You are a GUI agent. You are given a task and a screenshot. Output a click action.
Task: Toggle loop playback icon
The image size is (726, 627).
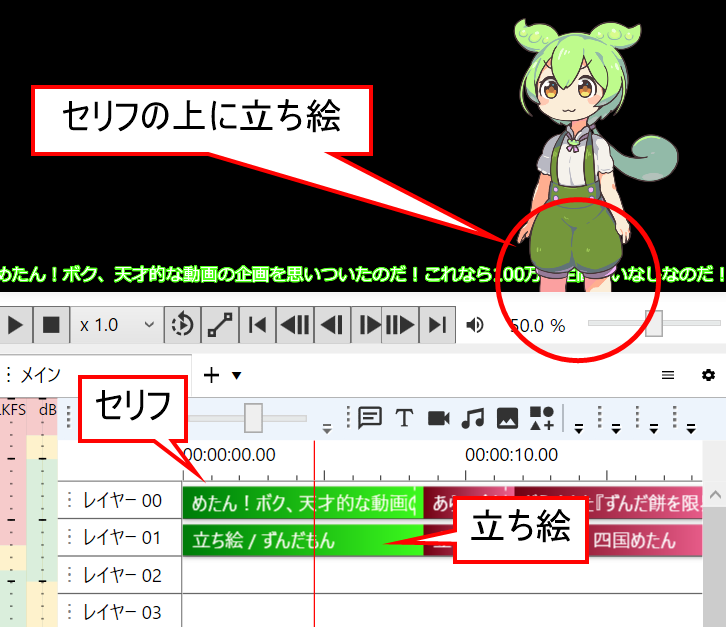(x=182, y=325)
